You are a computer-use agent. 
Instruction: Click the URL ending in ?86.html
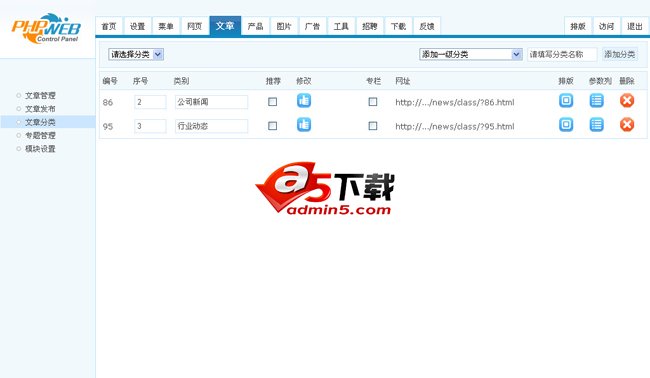455,102
